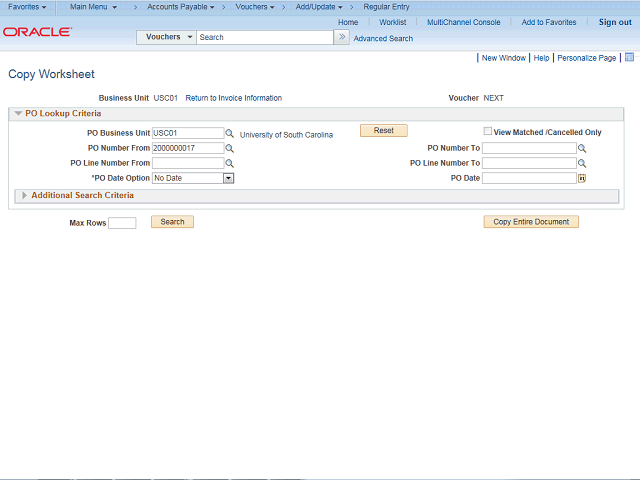This screenshot has height=480, width=640.
Task: Open Add/Update breadcrumb menu
Action: pyautogui.click(x=319, y=7)
